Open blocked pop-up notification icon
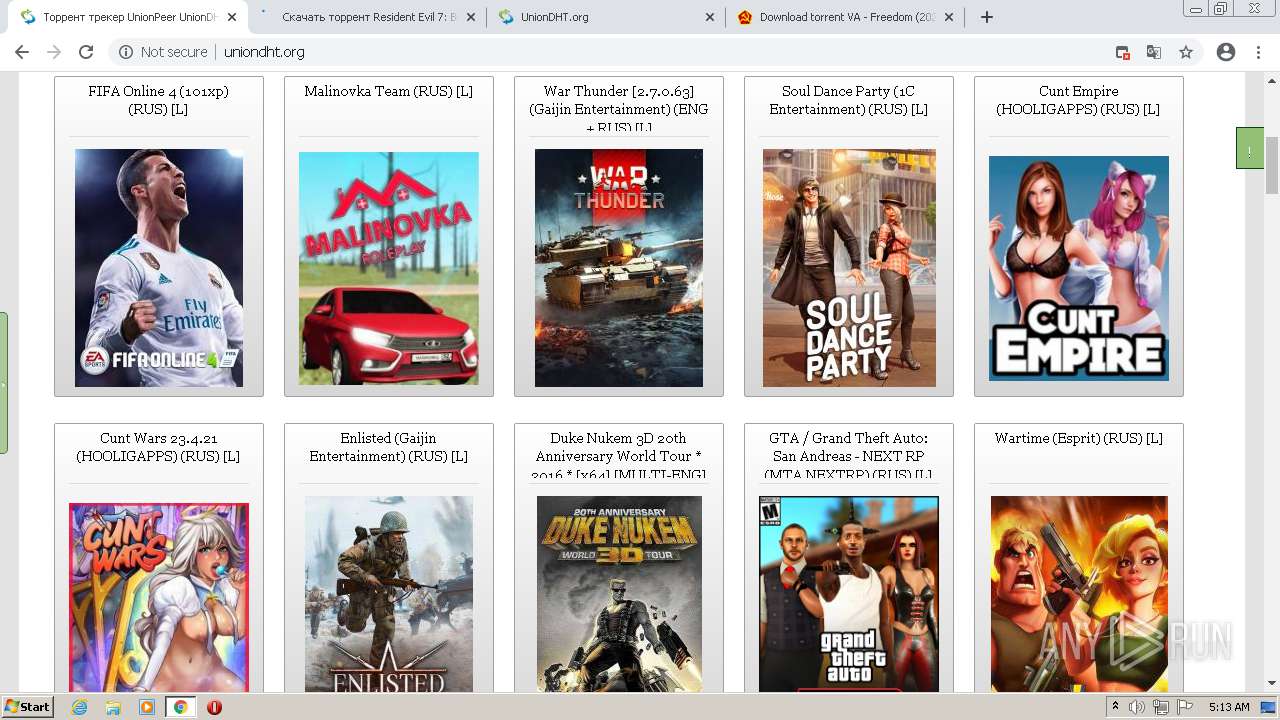Screen dimensions: 1280x720 (1123, 52)
